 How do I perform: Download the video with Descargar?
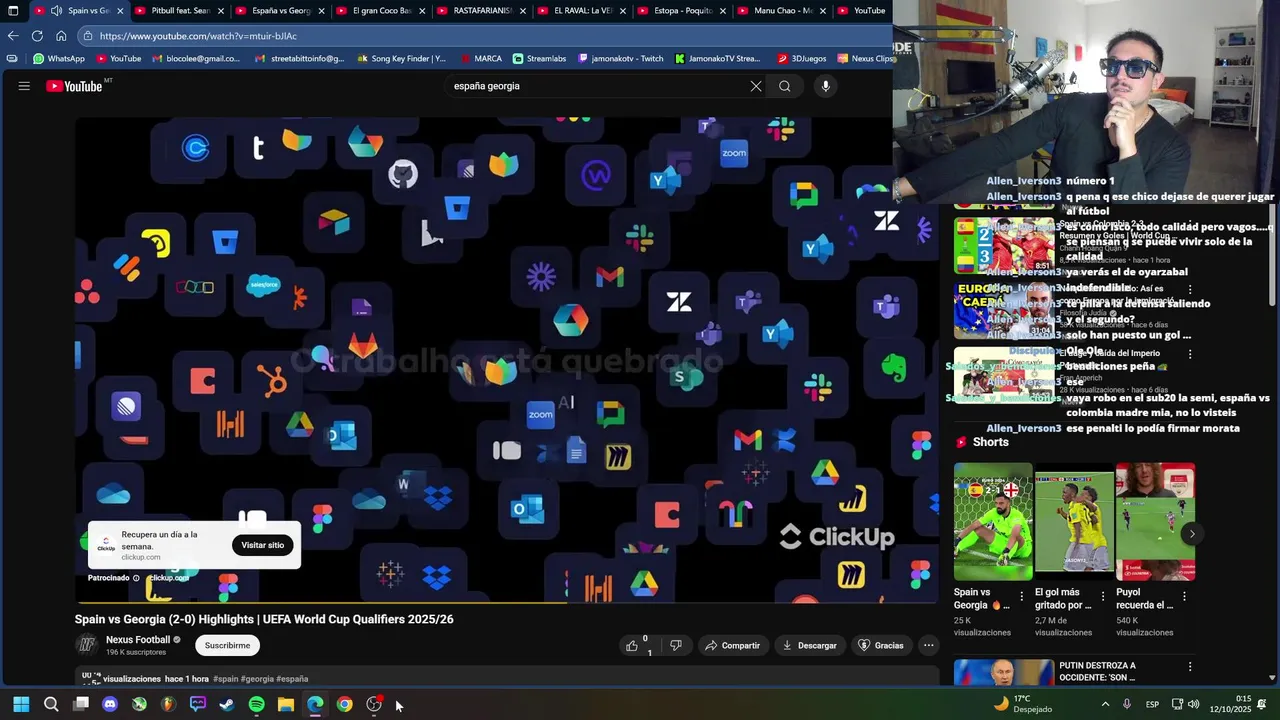pos(810,646)
